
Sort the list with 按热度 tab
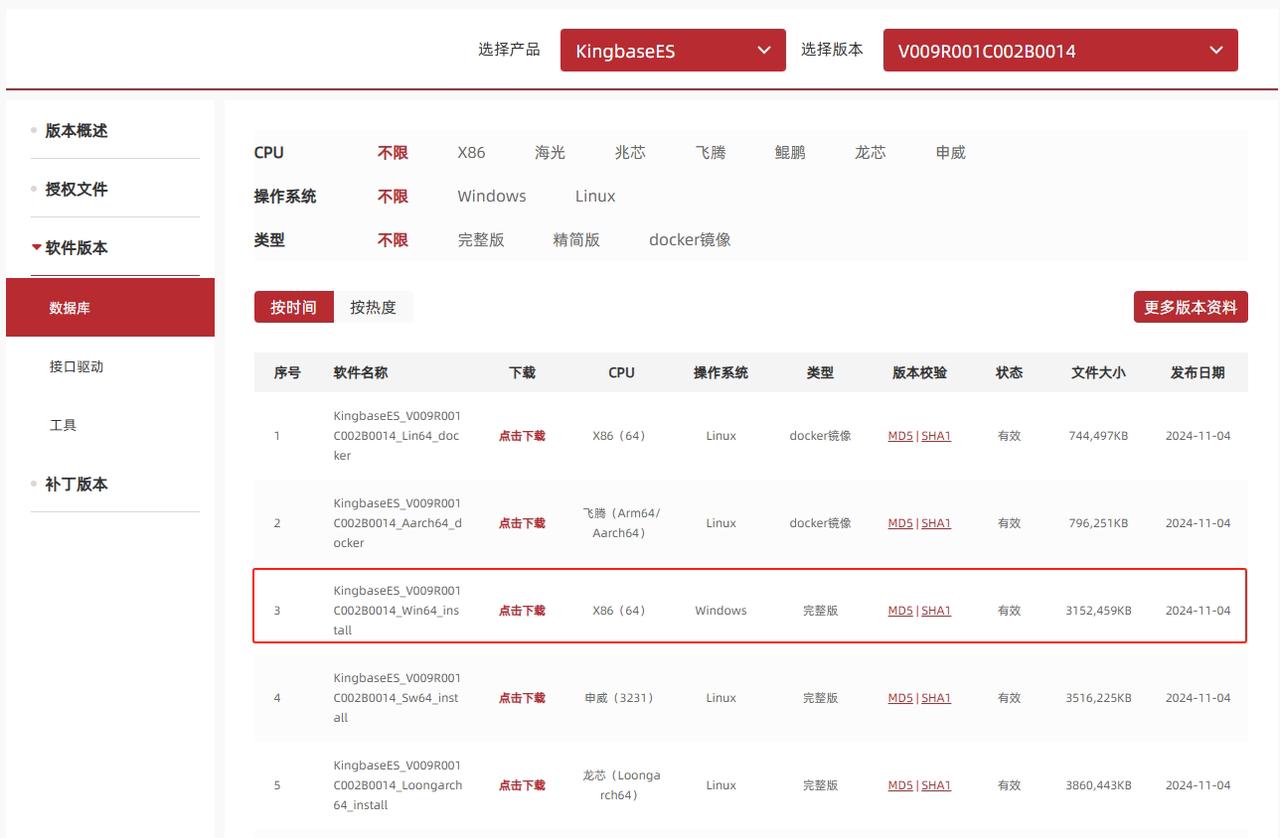(x=373, y=307)
